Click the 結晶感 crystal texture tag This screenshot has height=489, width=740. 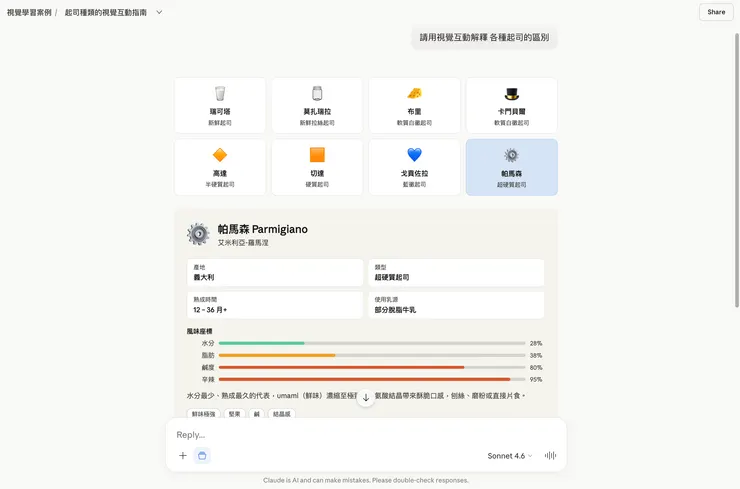282,414
